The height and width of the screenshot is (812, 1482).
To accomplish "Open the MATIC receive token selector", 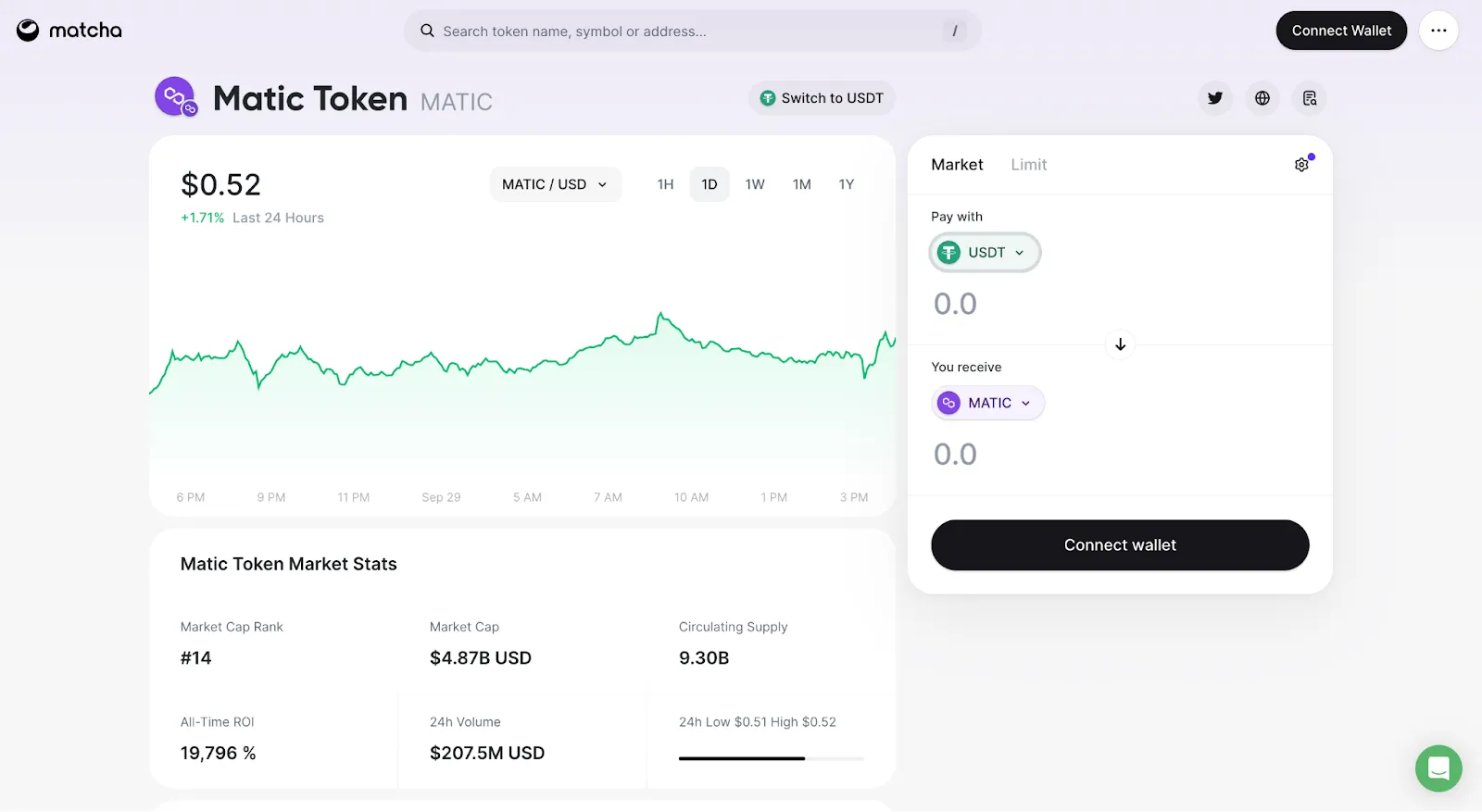I will 987,403.
